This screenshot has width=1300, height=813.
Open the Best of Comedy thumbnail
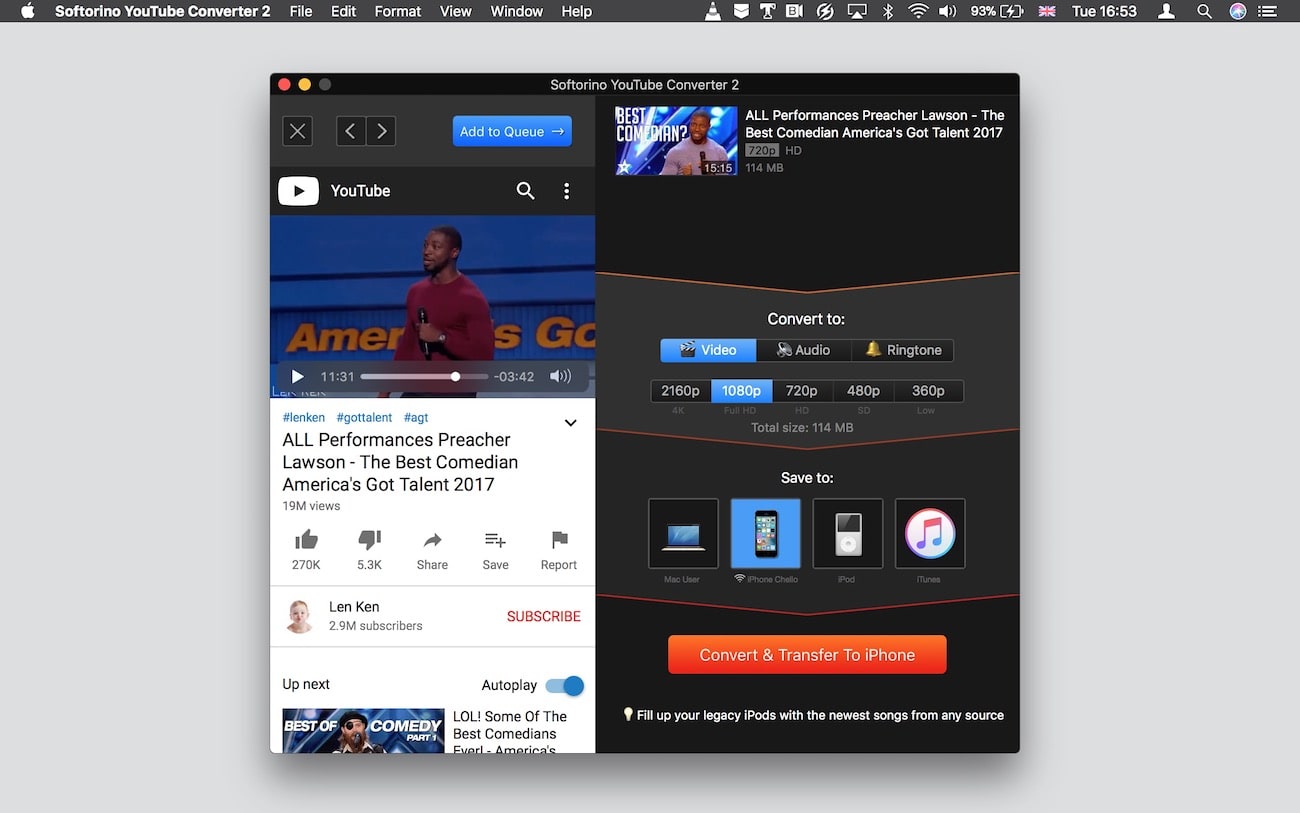click(x=363, y=731)
